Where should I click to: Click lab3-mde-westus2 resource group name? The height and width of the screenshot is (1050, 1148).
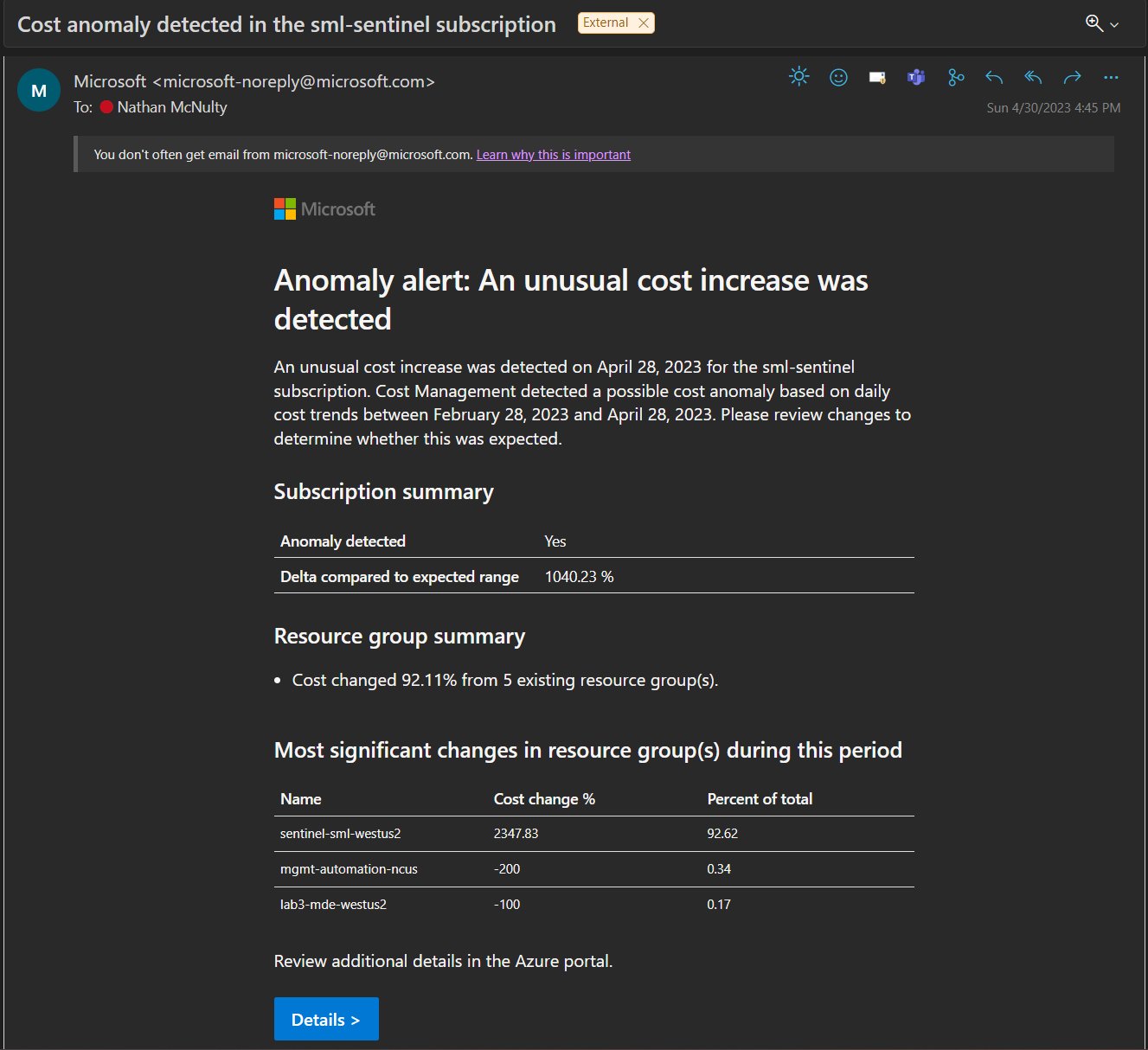(x=333, y=905)
